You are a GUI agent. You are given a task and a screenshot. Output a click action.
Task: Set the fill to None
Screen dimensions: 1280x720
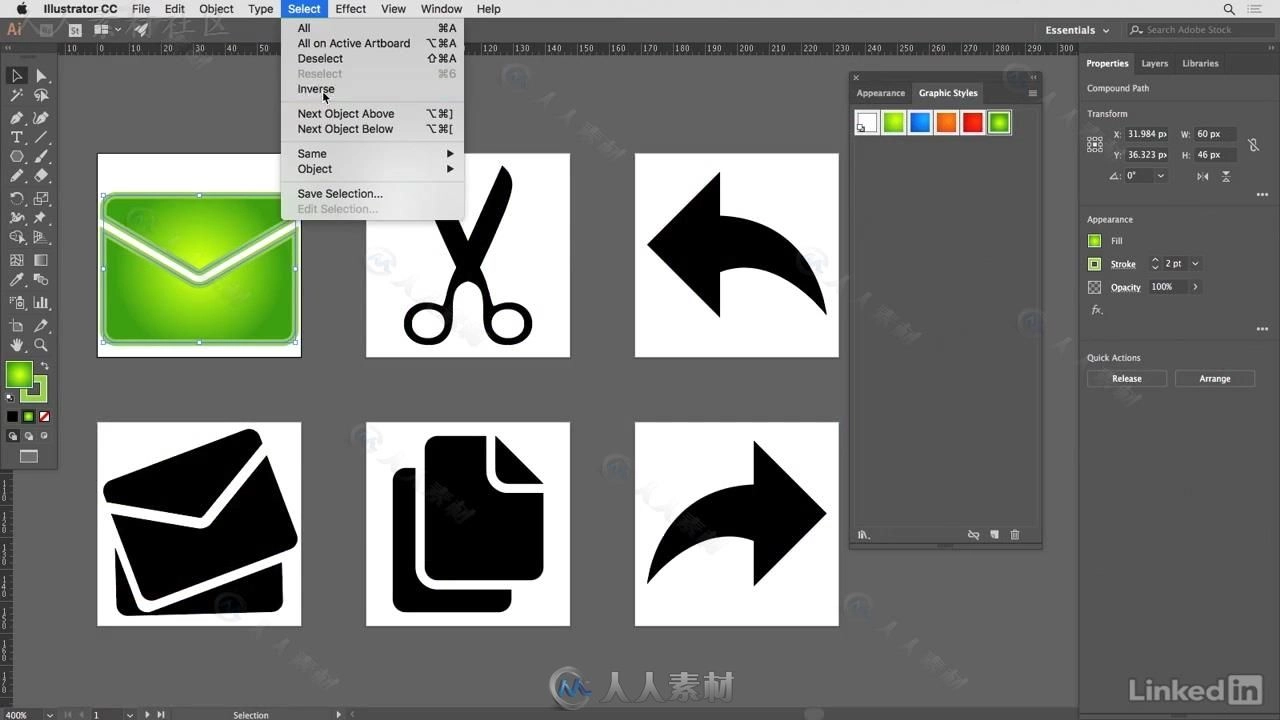pyautogui.click(x=44, y=417)
